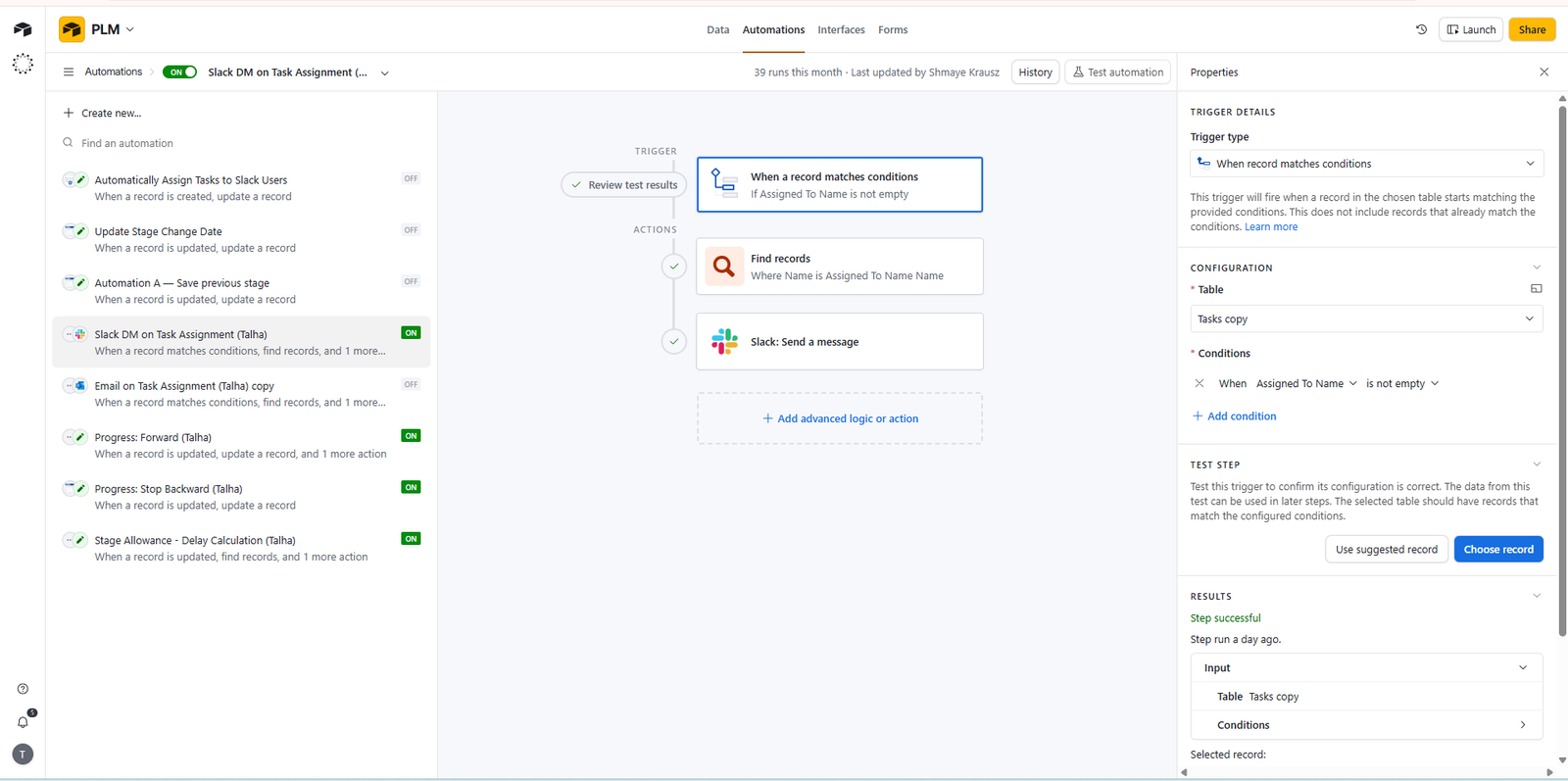Switch to the Data tab
This screenshot has width=1568, height=781.
pos(718,29)
